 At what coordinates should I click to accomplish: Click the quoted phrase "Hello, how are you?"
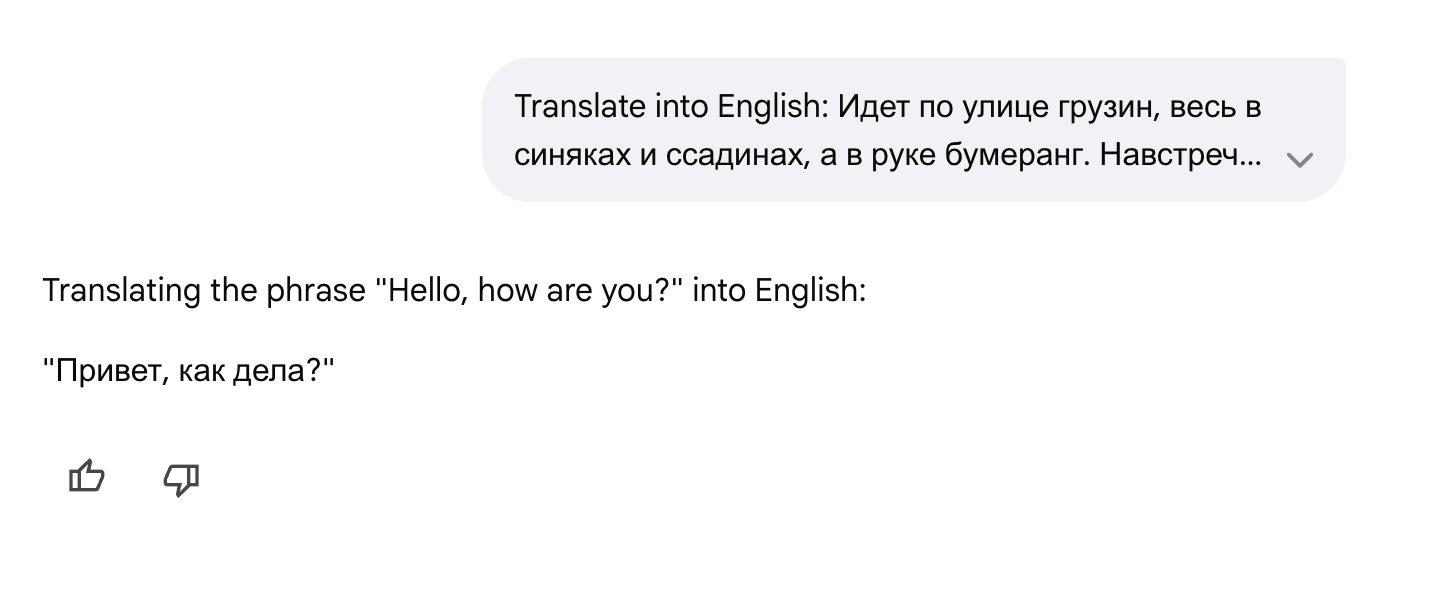(x=527, y=290)
